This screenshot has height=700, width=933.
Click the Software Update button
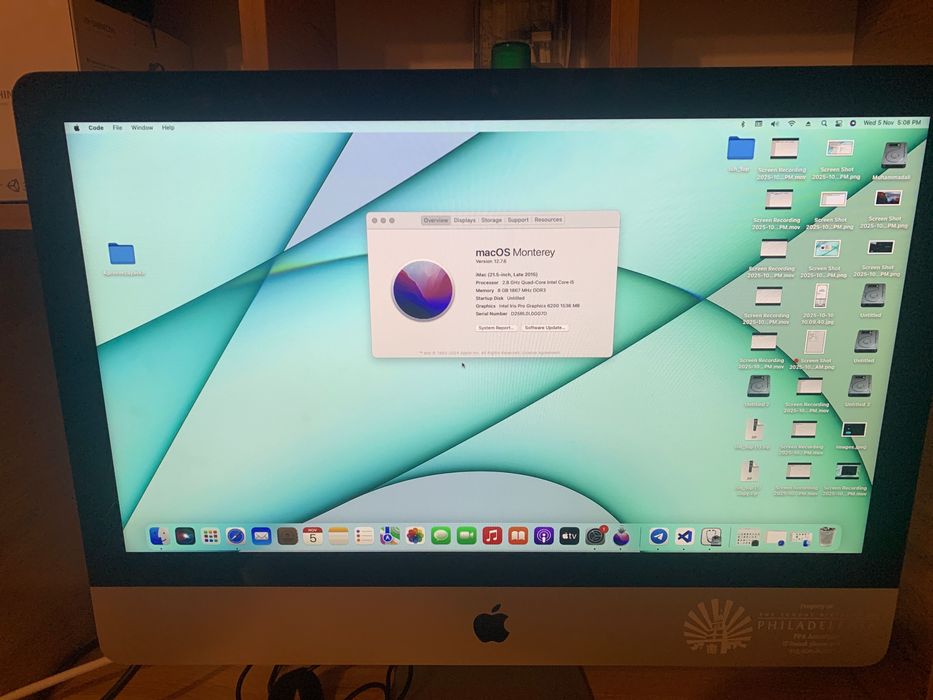tap(545, 328)
